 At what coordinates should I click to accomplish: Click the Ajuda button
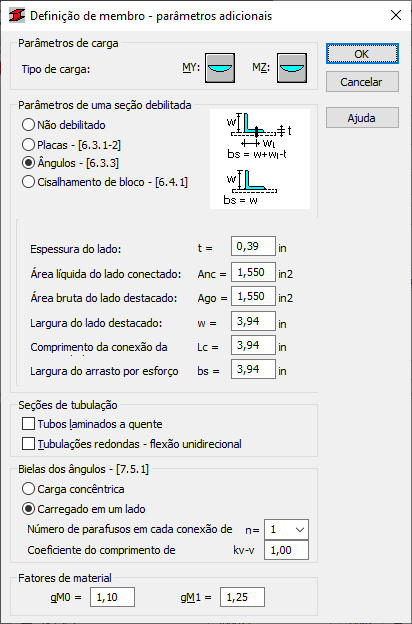point(362,118)
